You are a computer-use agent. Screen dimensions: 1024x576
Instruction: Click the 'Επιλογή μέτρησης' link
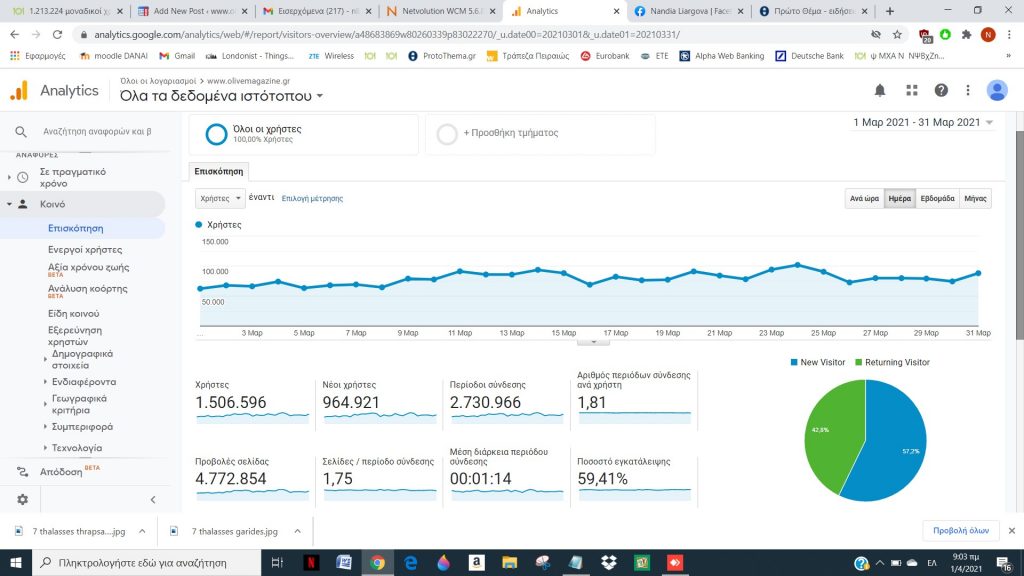click(x=312, y=199)
